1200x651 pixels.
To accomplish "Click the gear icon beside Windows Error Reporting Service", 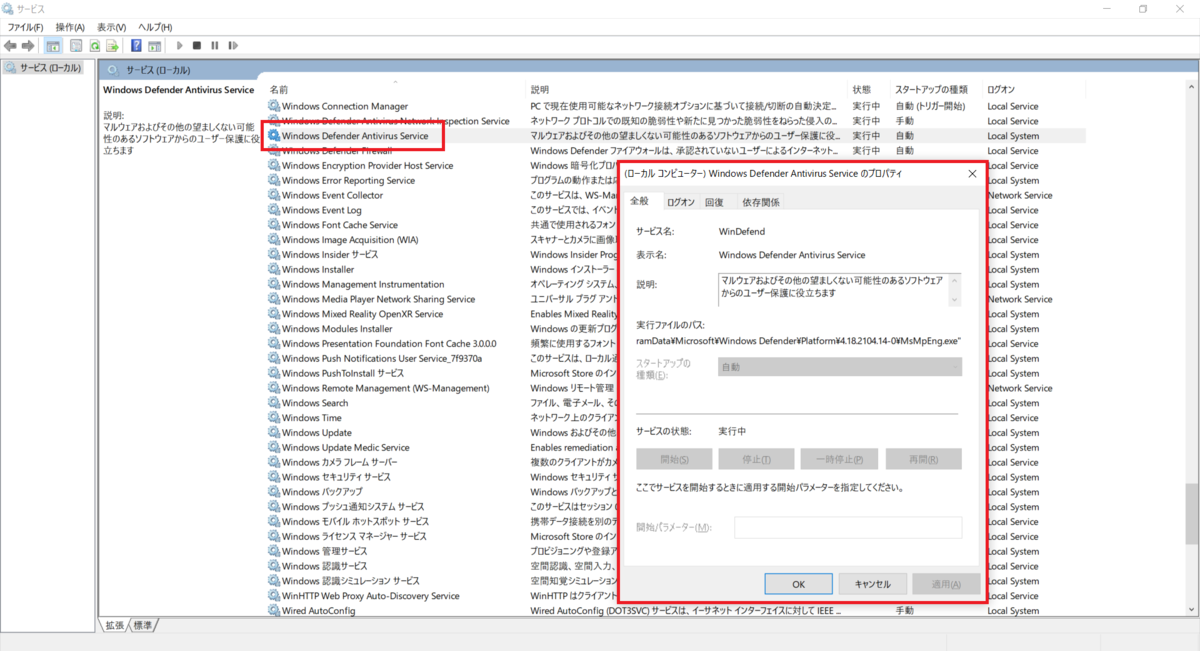I will (274, 180).
